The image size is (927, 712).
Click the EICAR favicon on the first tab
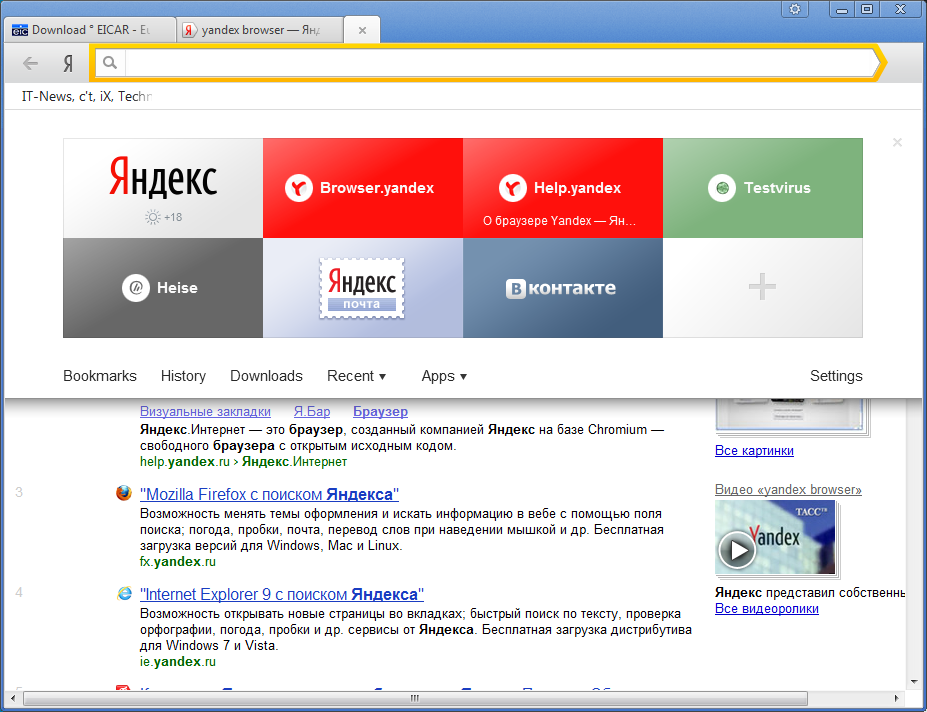[x=20, y=30]
